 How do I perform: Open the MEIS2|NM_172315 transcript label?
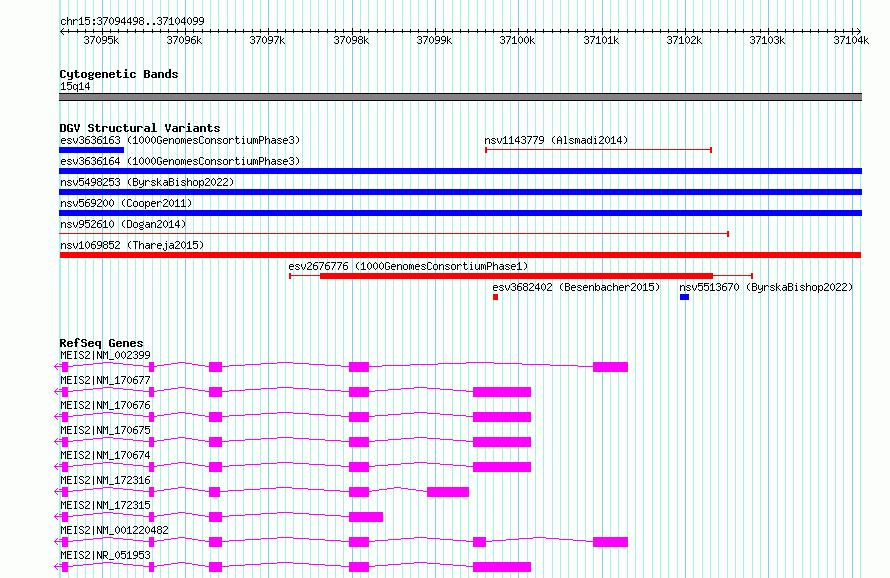106,505
